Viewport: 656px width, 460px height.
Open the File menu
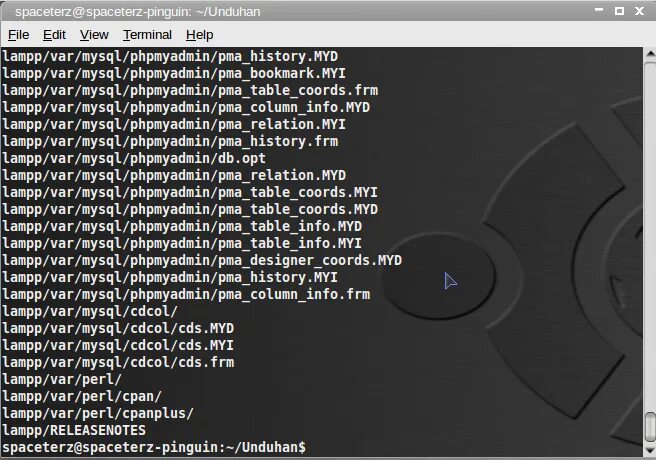tap(18, 35)
